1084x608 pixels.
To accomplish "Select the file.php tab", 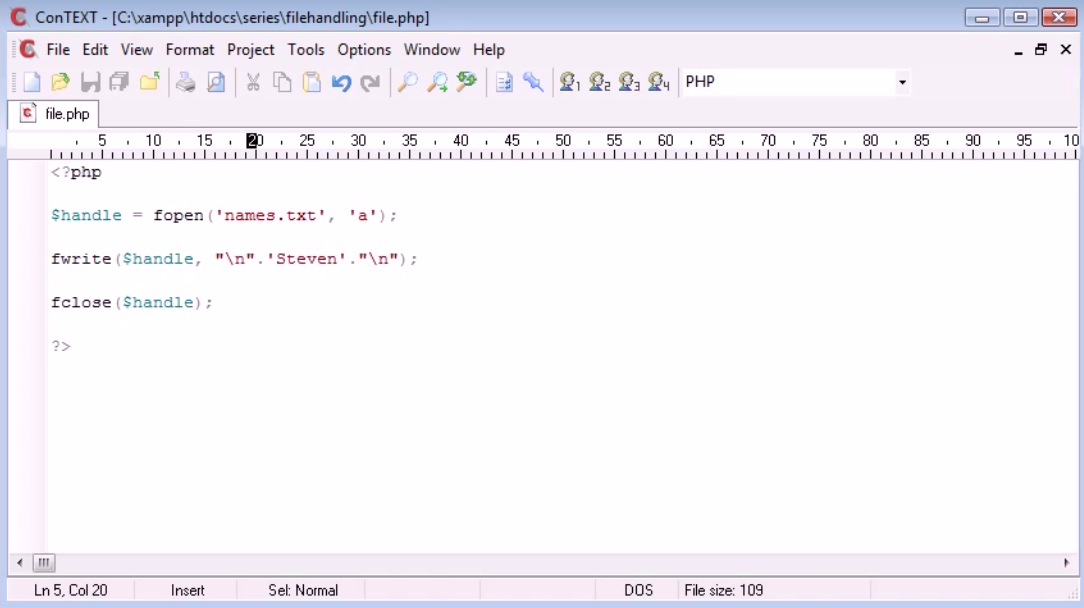I will [x=54, y=113].
